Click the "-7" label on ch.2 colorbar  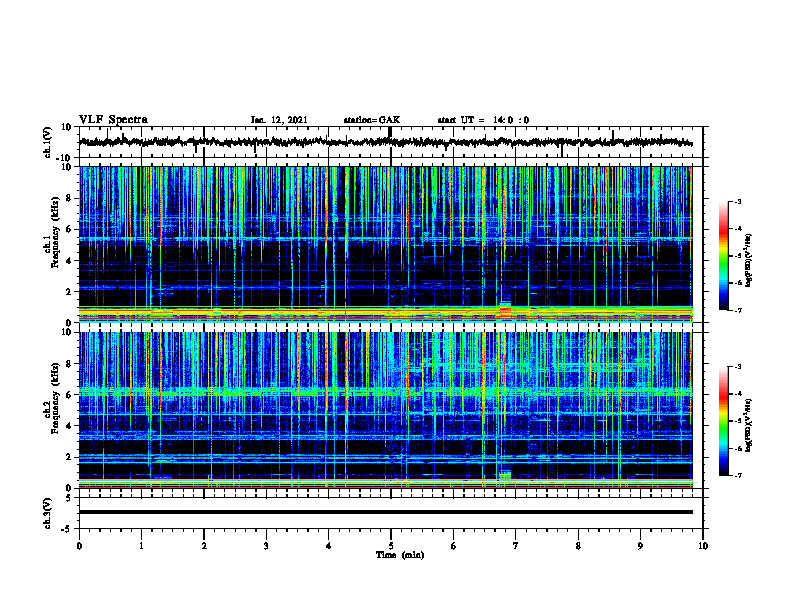click(x=737, y=476)
